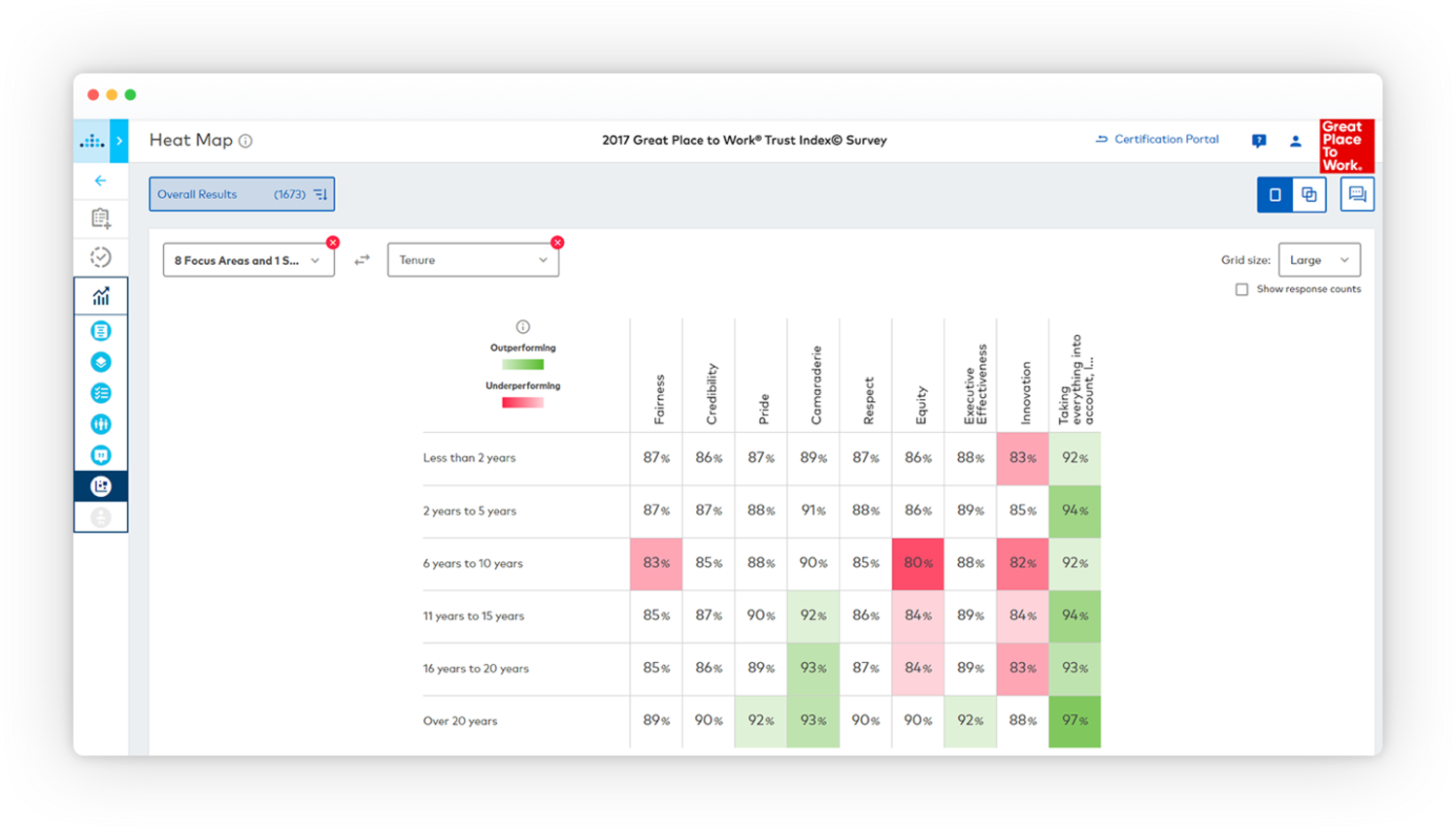This screenshot has width=1456, height=829.
Task: Click the legend info icon above Outperforming
Action: pyautogui.click(x=523, y=327)
